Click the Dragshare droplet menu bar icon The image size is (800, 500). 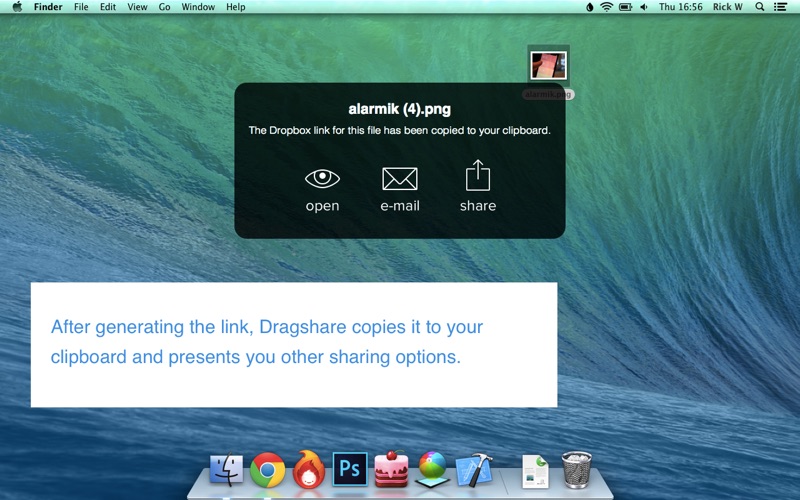pos(589,7)
